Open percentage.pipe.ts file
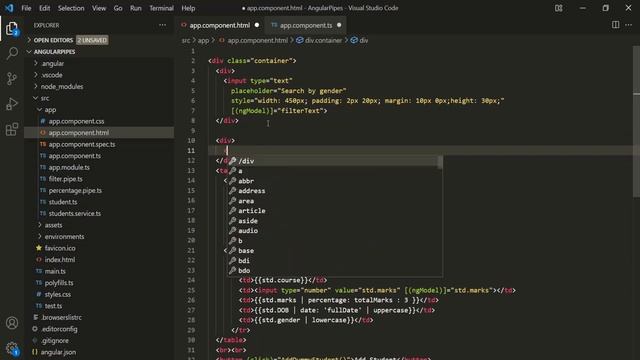 pyautogui.click(x=75, y=190)
